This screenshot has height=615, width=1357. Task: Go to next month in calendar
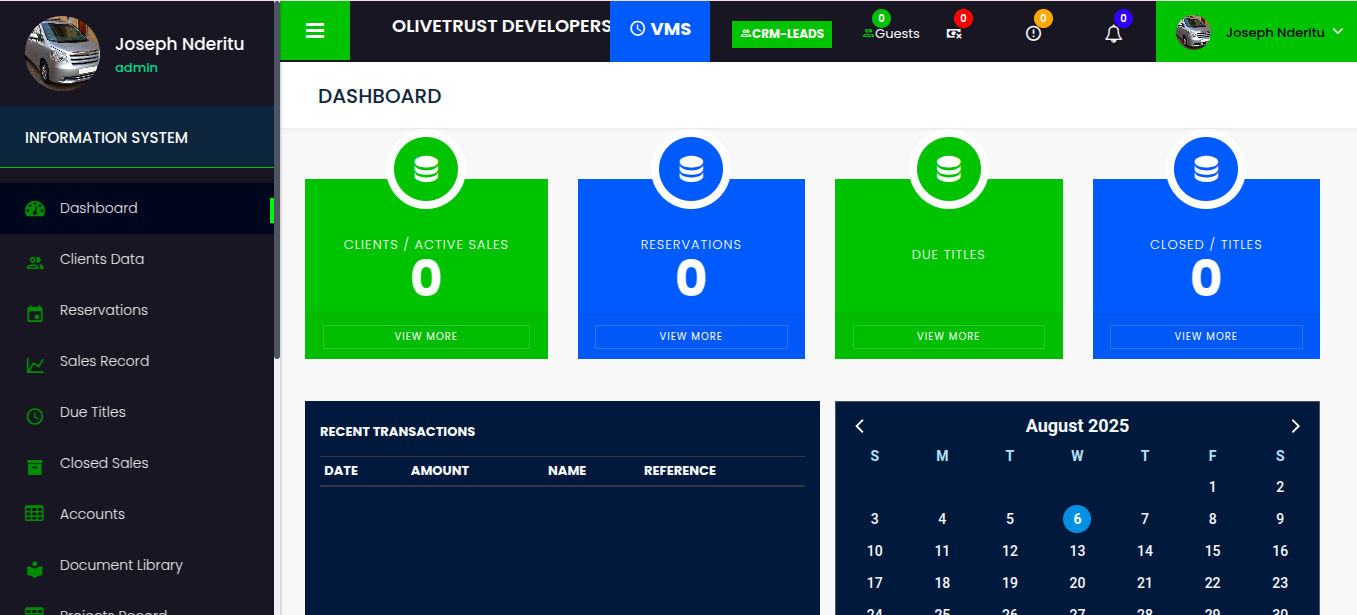point(1295,425)
